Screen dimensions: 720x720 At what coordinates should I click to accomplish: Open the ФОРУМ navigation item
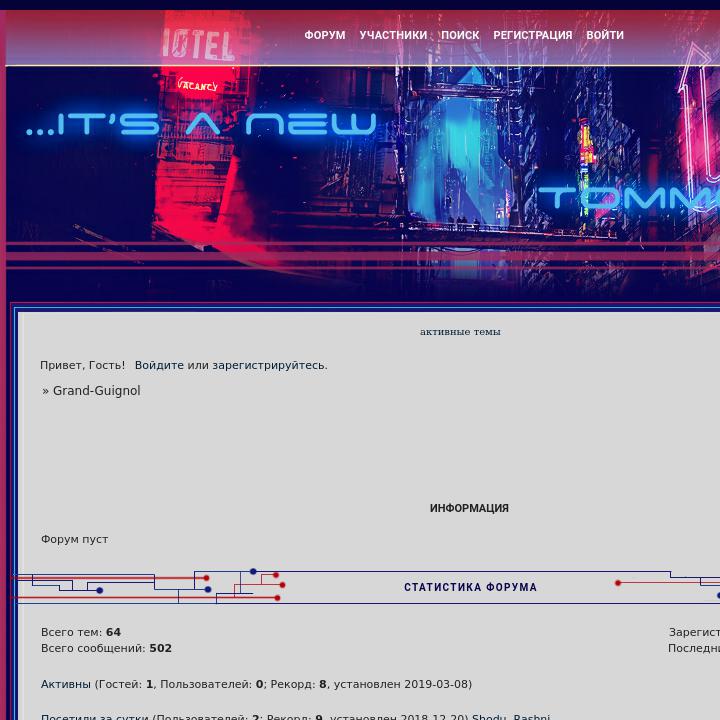point(325,35)
